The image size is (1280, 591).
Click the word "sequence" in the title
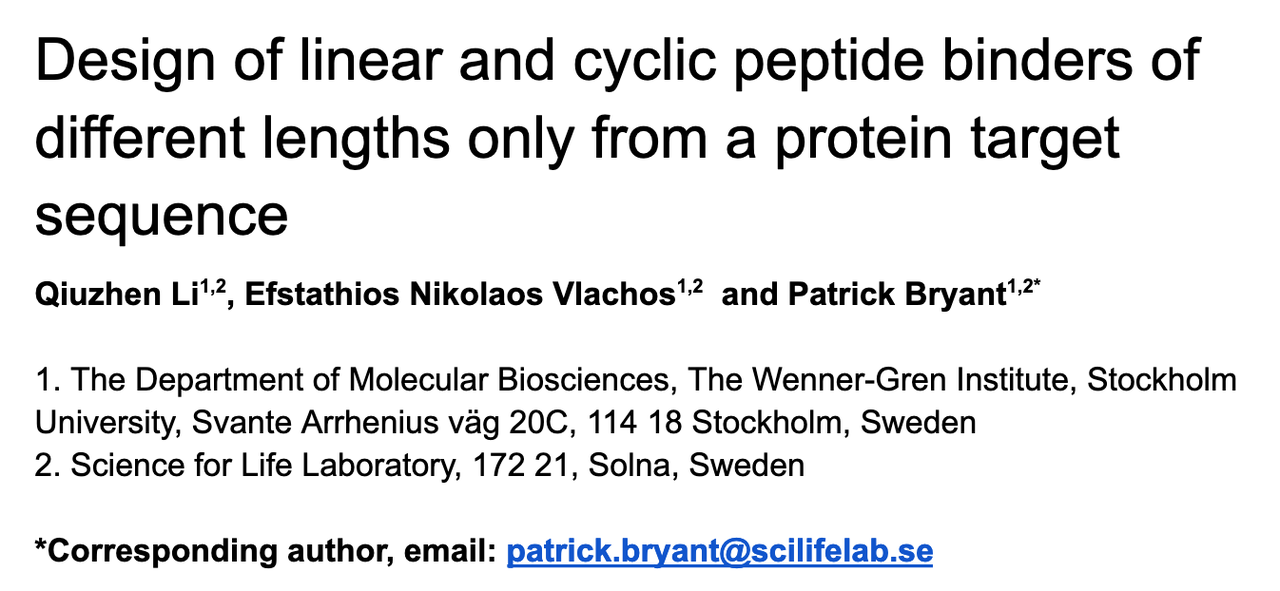[x=162, y=215]
